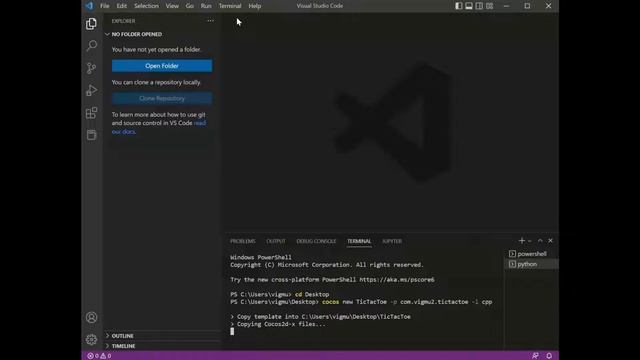This screenshot has height=360, width=640.
Task: Open the launch profile dropdown beside plus
Action: (x=530, y=241)
